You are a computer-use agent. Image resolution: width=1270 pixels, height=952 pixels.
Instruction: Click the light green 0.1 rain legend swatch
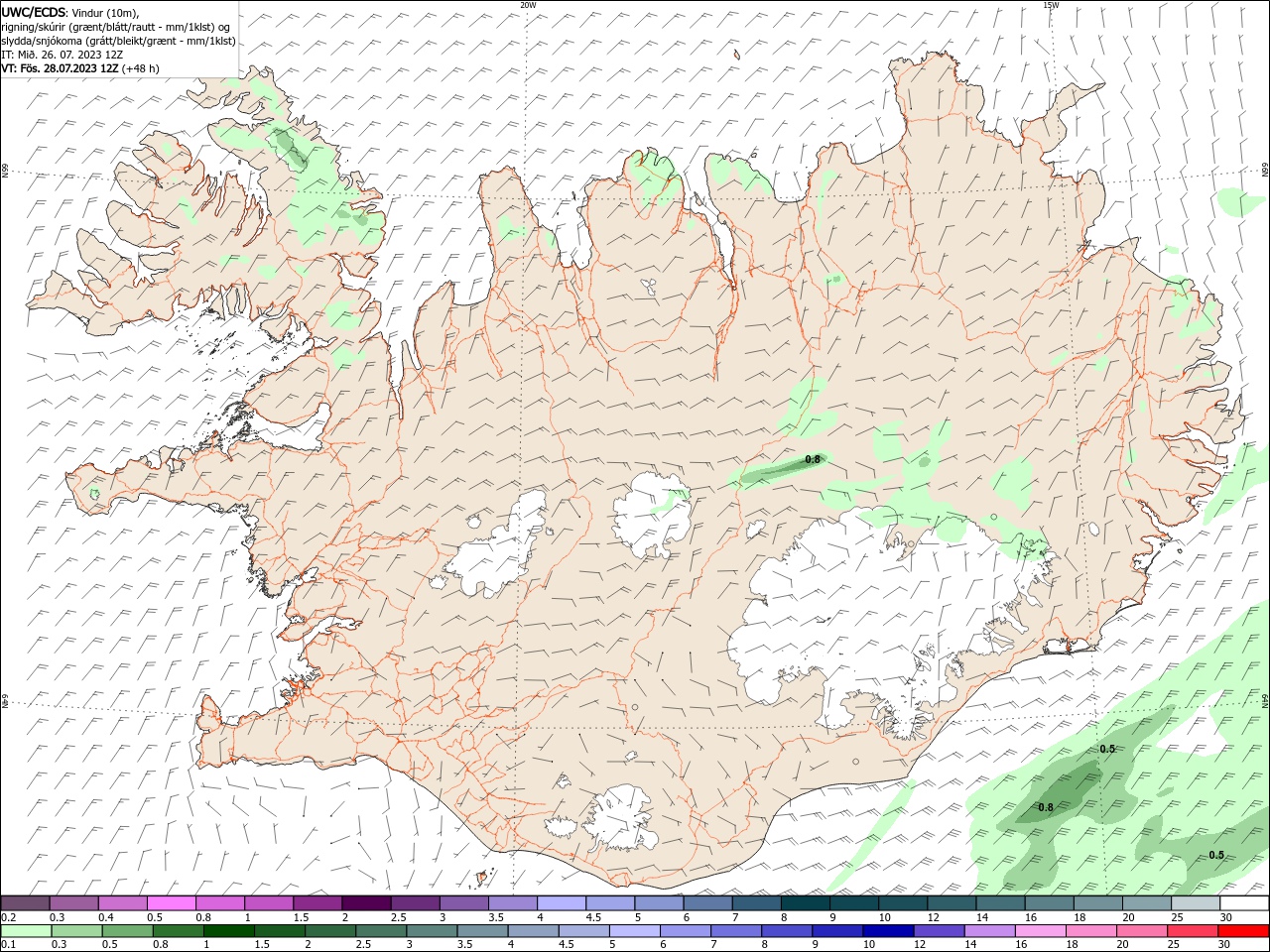[x=26, y=931]
